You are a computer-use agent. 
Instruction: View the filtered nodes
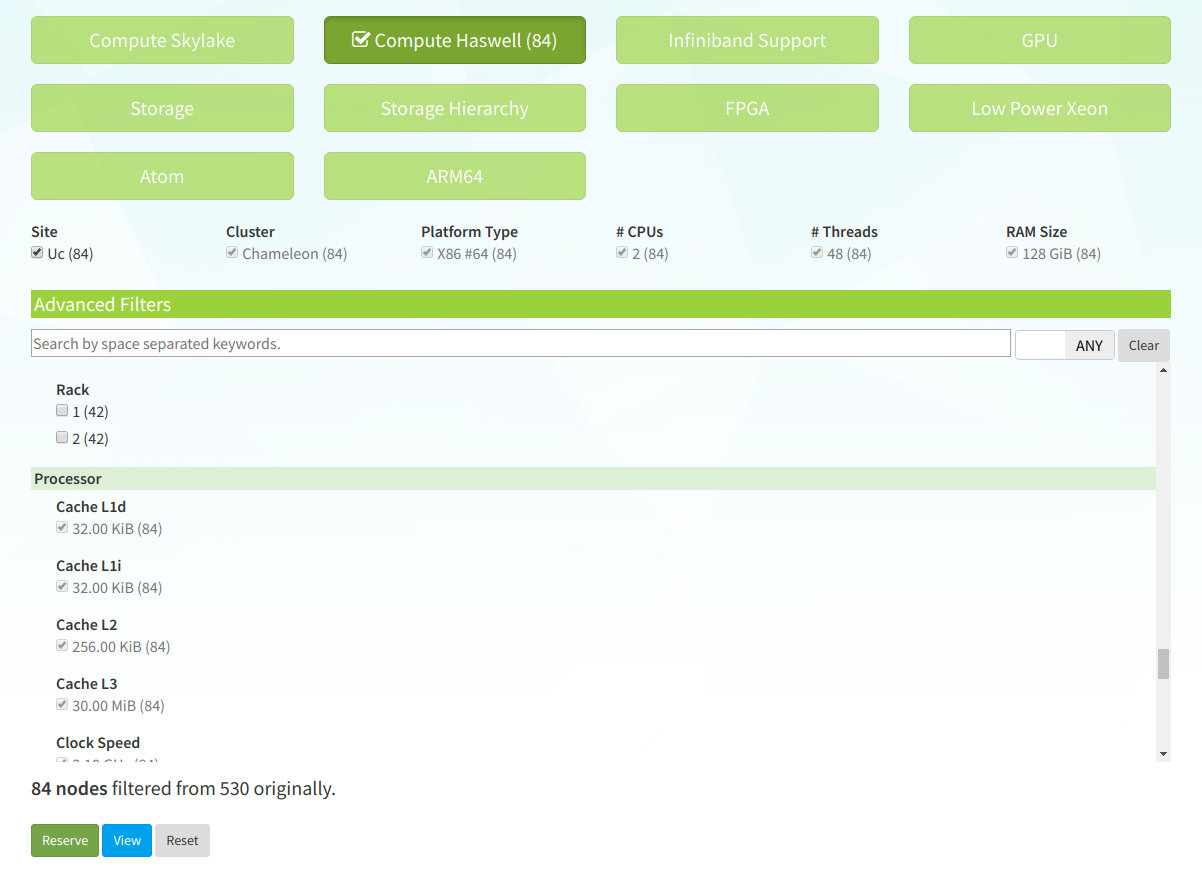[x=127, y=840]
